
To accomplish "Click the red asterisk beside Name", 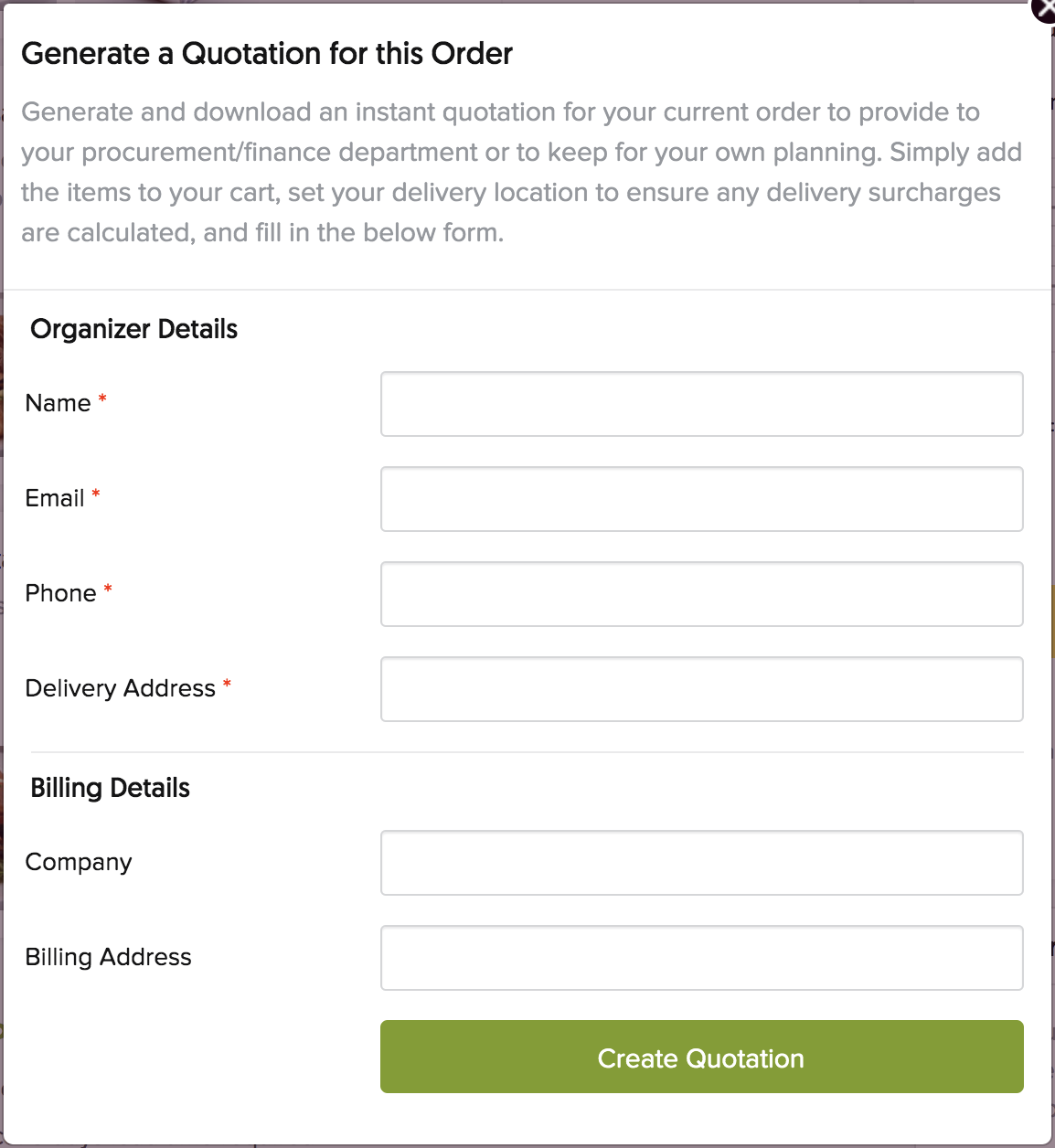I will click(x=102, y=399).
